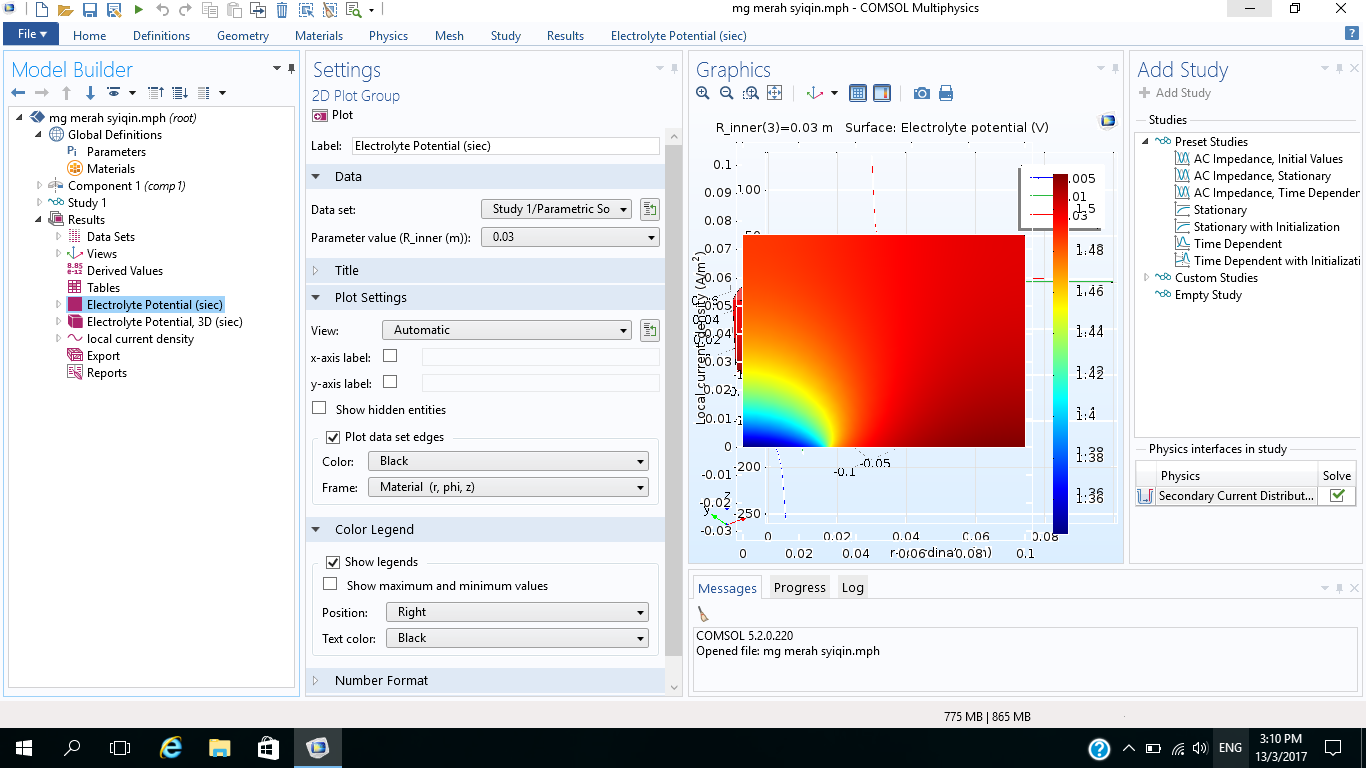Go to source icon next to Data set
The image size is (1366, 768).
pos(650,209)
